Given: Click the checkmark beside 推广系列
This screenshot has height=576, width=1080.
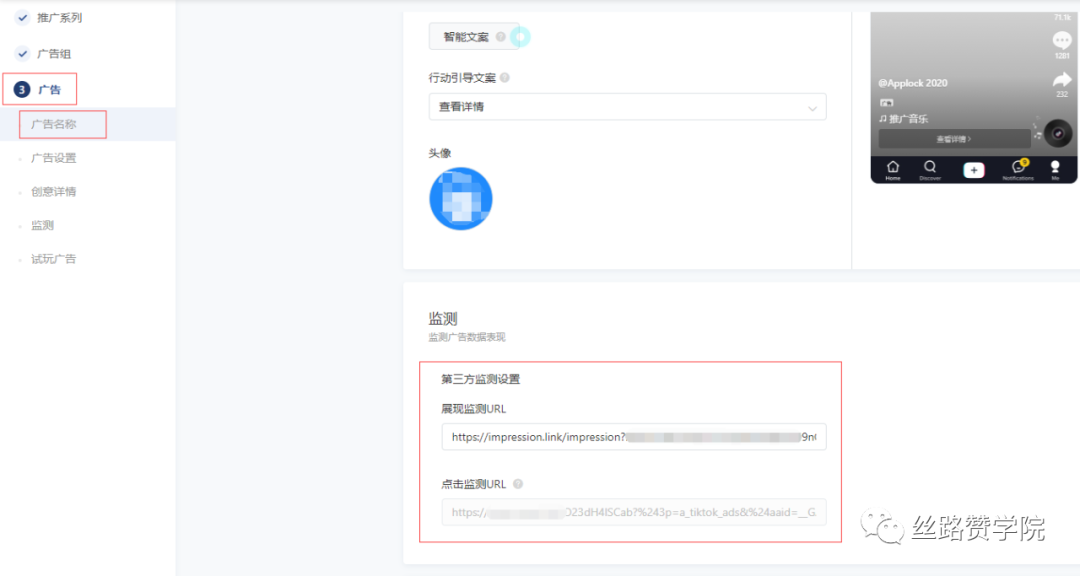Looking at the screenshot, I should [20, 17].
